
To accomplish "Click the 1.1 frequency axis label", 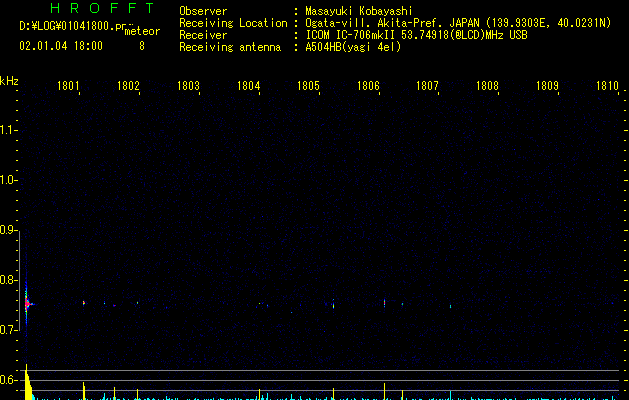I will coord(8,130).
